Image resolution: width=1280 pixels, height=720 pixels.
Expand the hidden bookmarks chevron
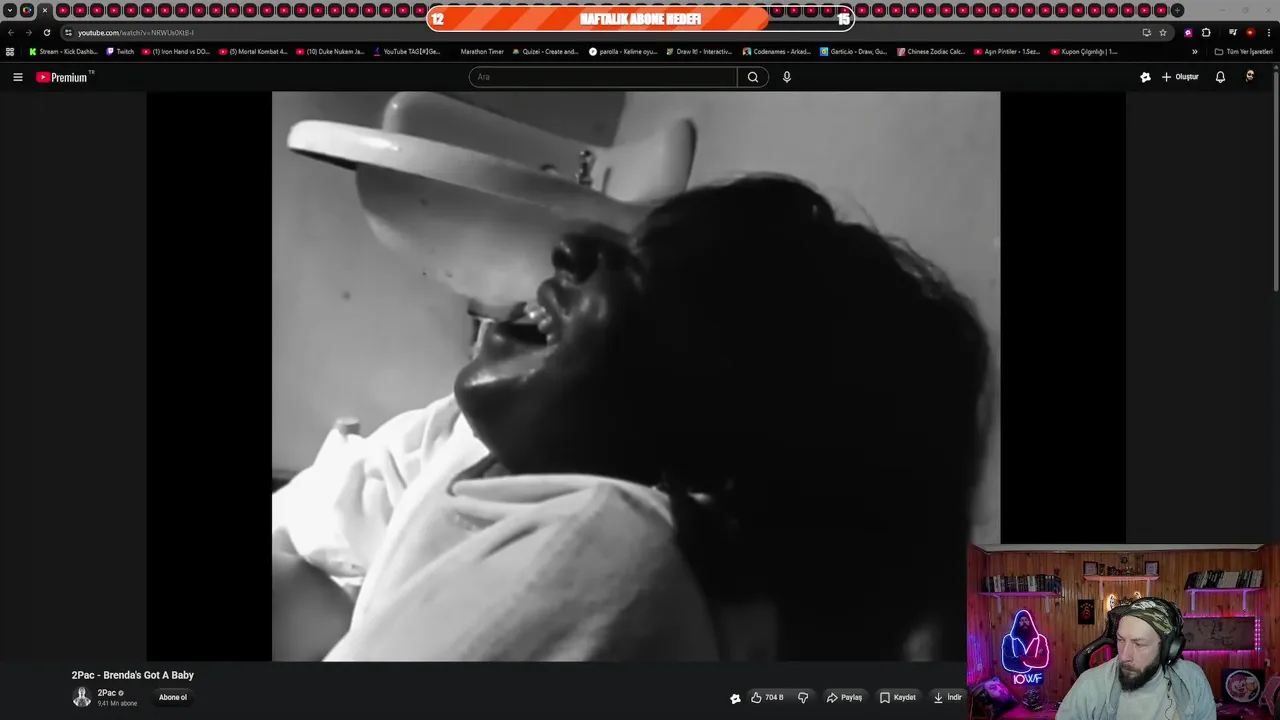1194,52
